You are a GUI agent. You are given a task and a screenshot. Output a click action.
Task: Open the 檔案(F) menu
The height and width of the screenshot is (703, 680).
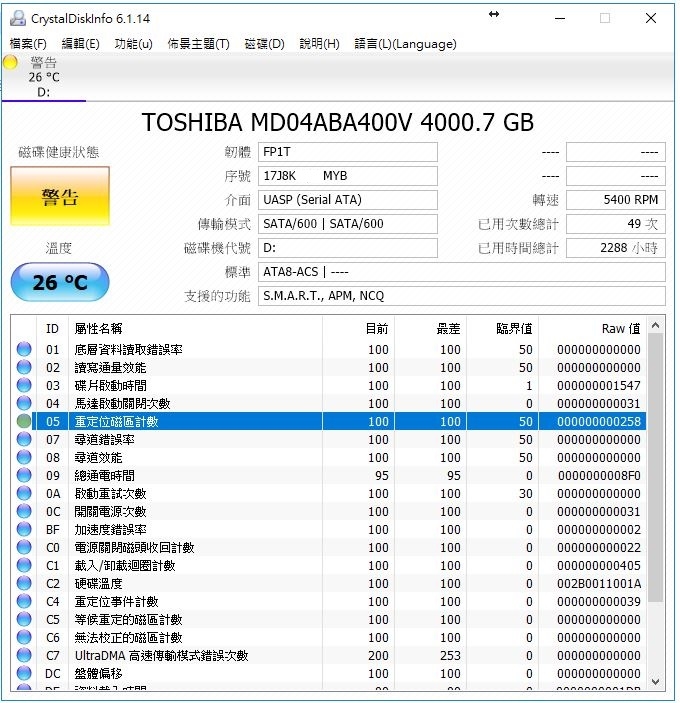click(28, 44)
